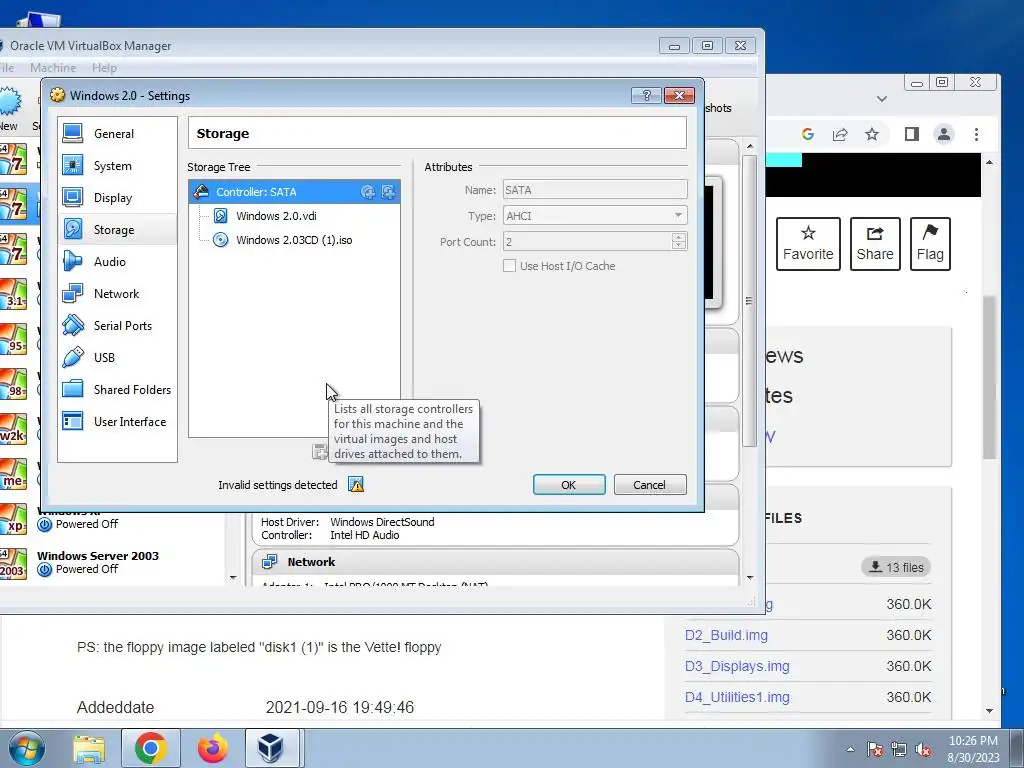Image resolution: width=1024 pixels, height=768 pixels.
Task: Select the Windows XP VM icon
Action: tap(13, 519)
